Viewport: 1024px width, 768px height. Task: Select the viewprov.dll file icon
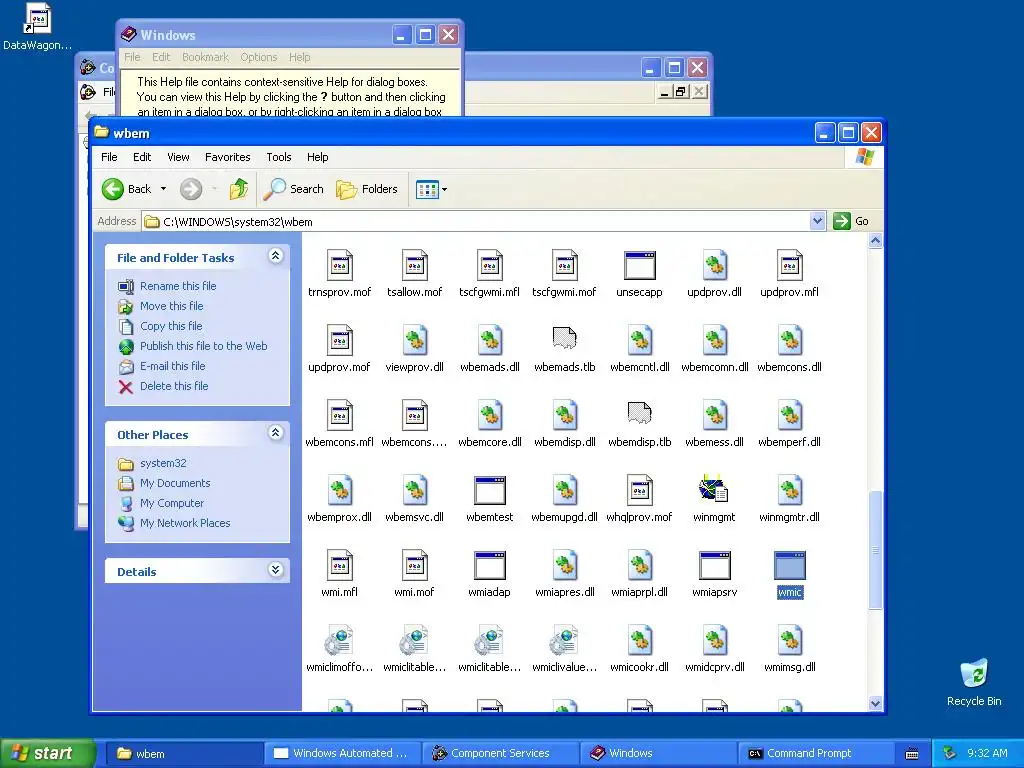415,340
